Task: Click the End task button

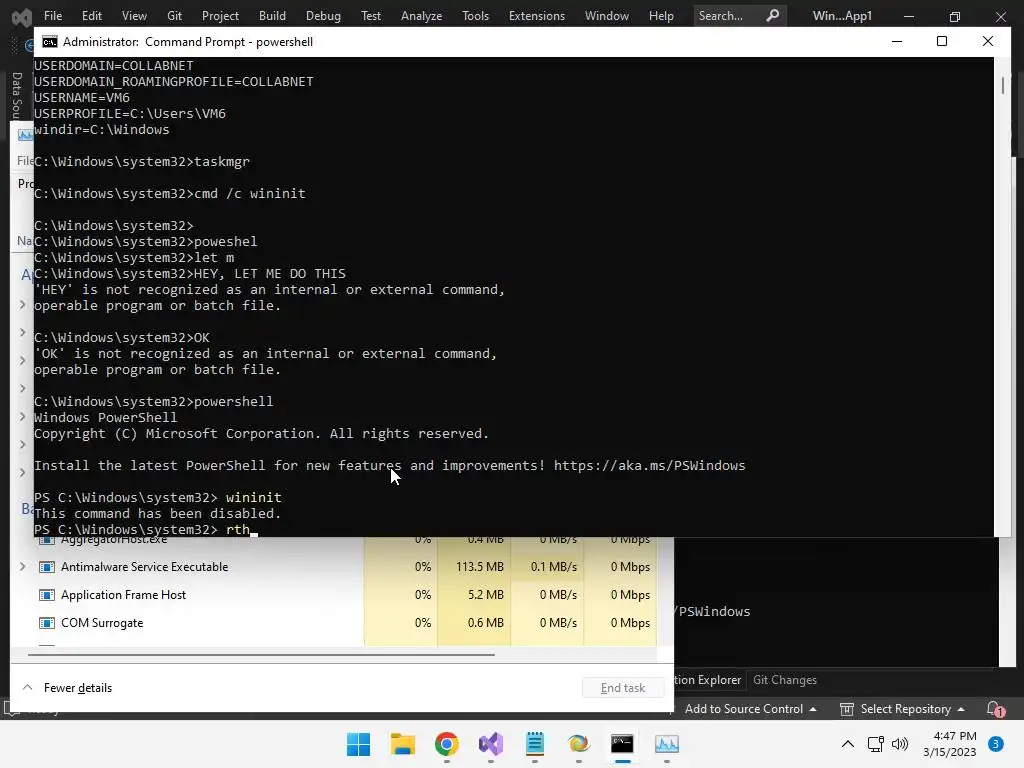Action: [623, 688]
